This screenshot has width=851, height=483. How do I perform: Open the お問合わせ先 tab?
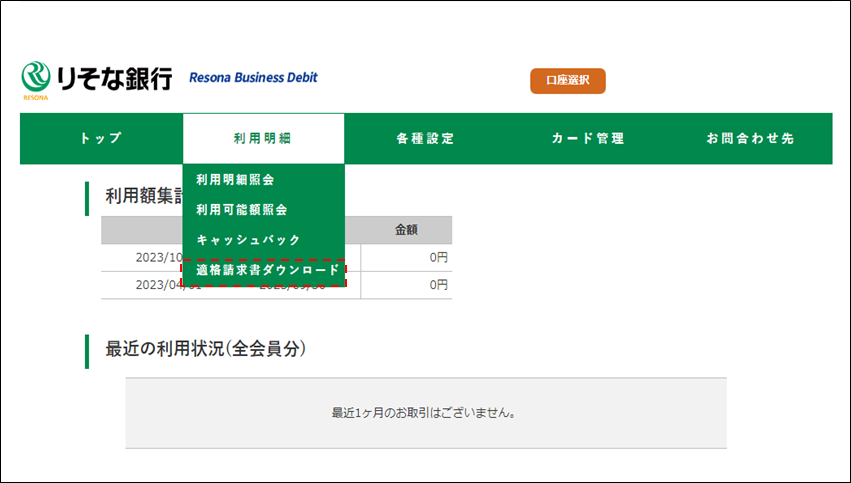[x=751, y=138]
